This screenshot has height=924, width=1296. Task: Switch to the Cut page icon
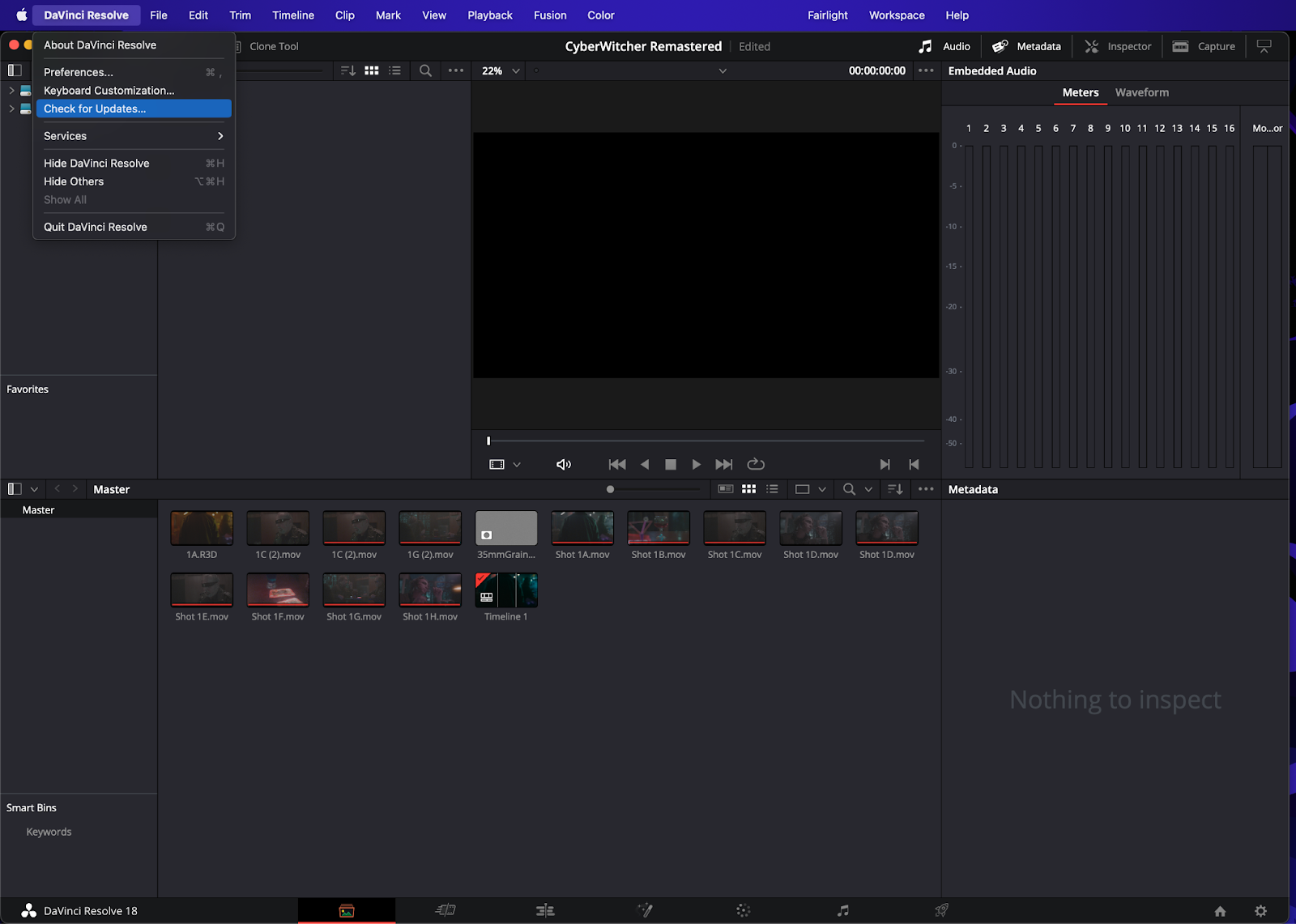[x=446, y=910]
